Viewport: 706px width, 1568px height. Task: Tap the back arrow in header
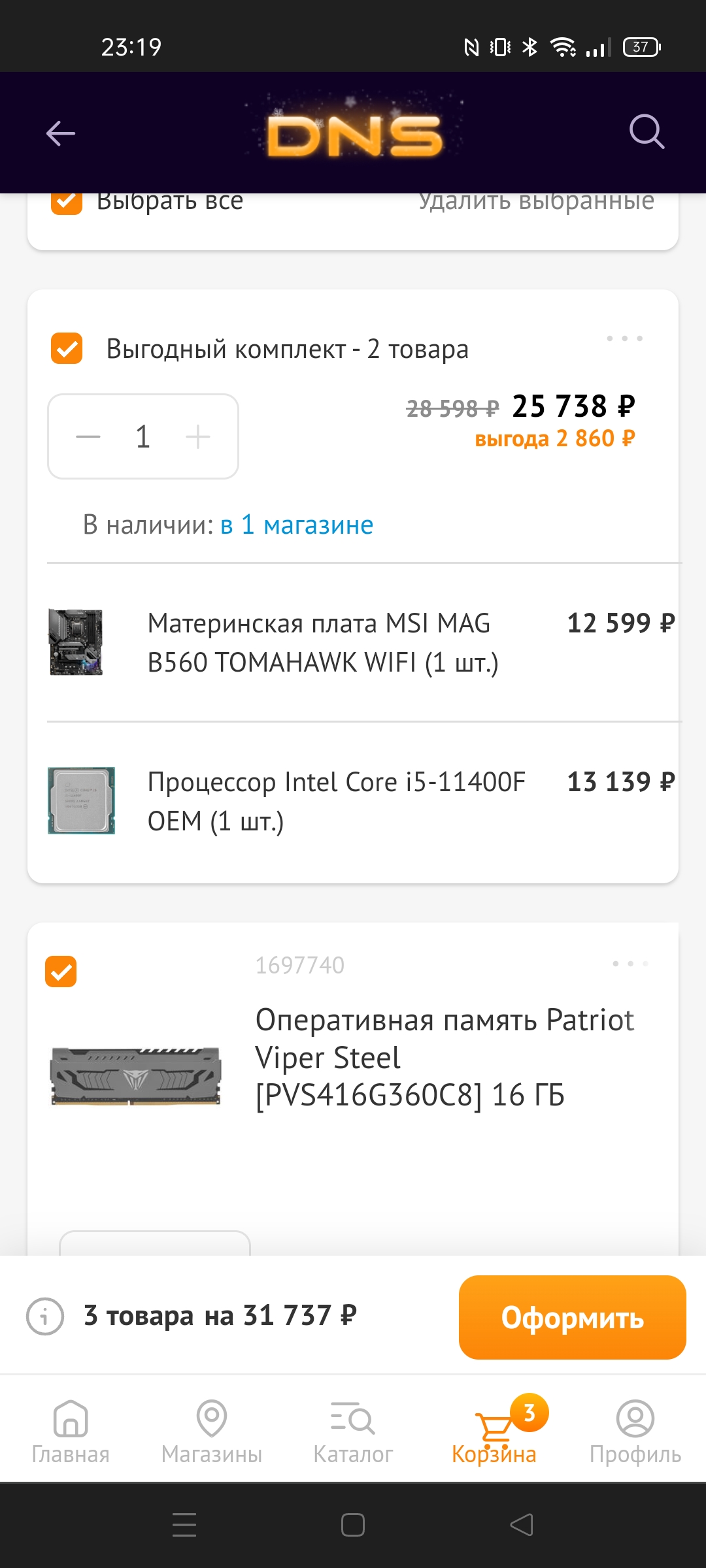point(61,133)
